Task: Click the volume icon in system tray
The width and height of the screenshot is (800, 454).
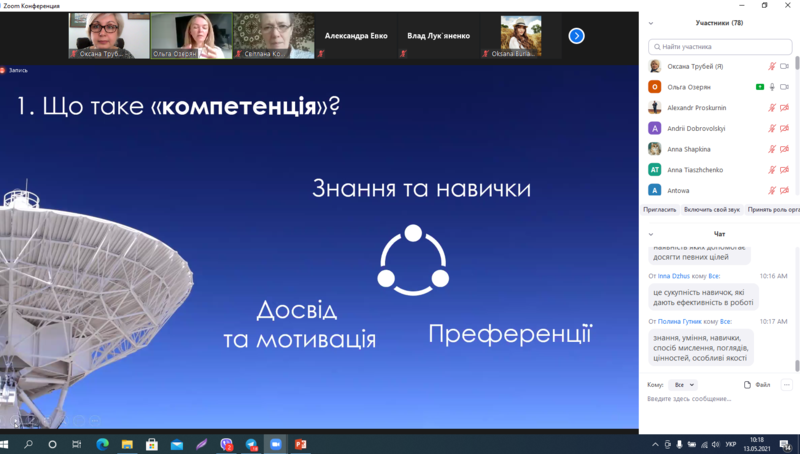Action: (x=716, y=444)
